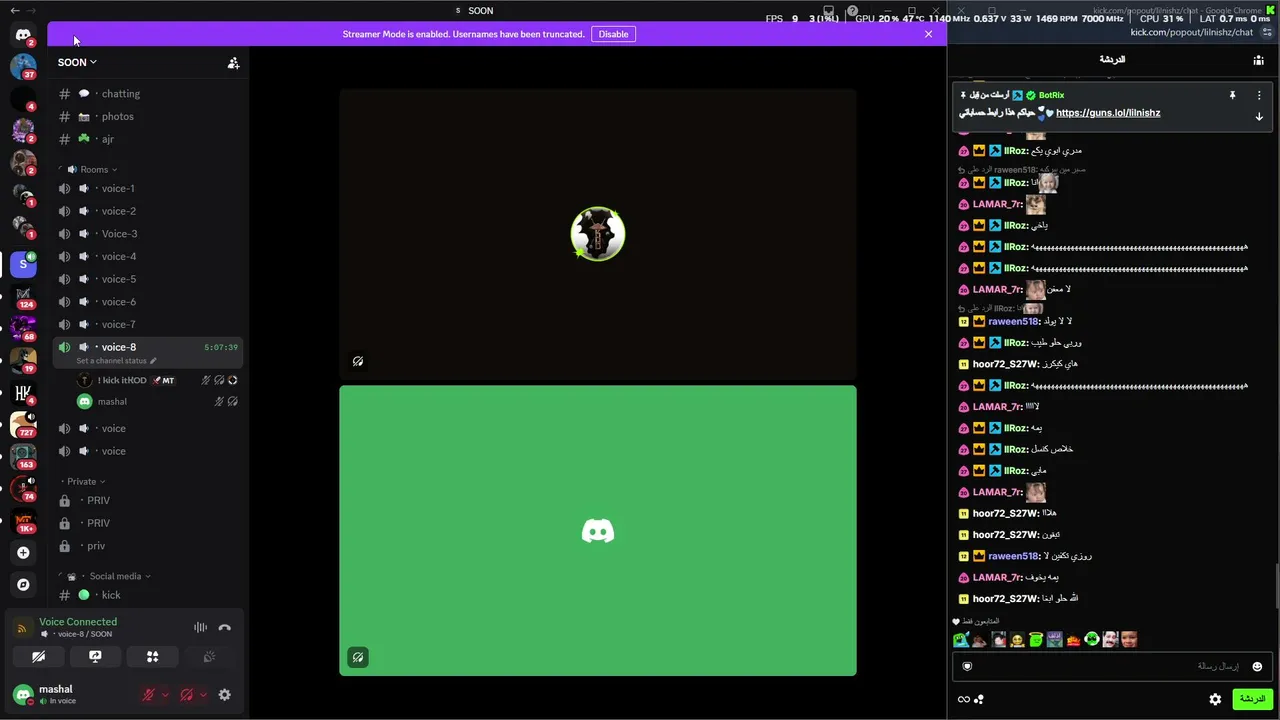Open noise suppression waveform icon

pos(200,628)
